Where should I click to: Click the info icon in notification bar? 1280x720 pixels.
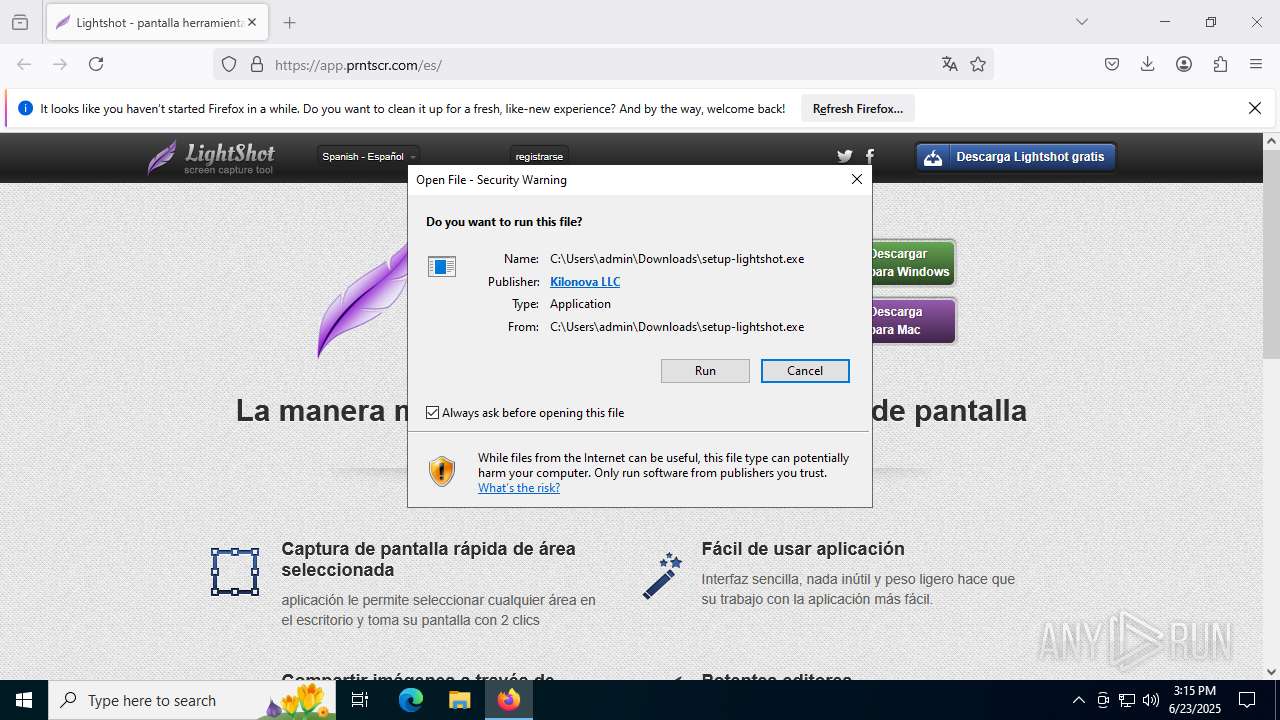26,109
